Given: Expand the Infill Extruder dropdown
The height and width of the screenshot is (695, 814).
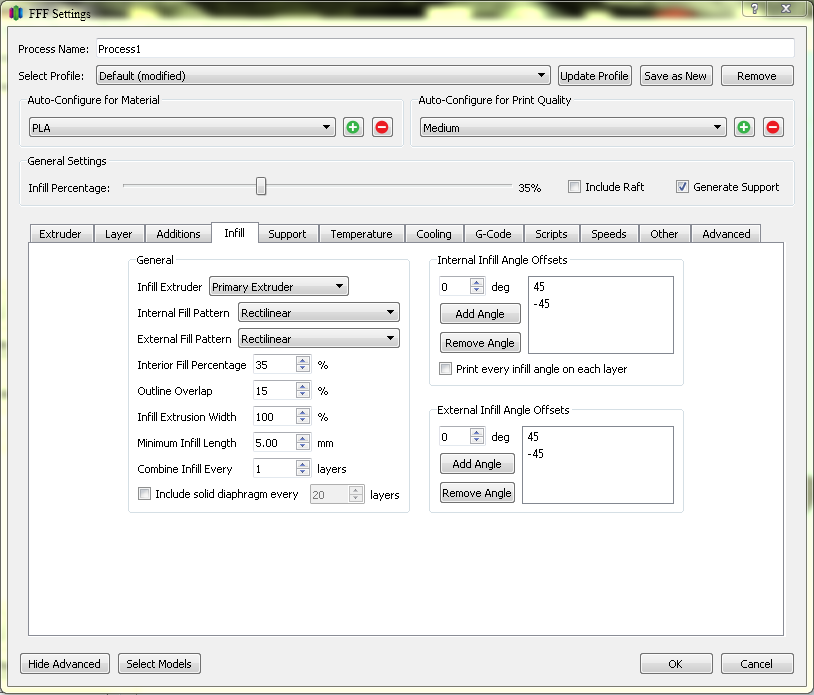Looking at the screenshot, I should 278,287.
